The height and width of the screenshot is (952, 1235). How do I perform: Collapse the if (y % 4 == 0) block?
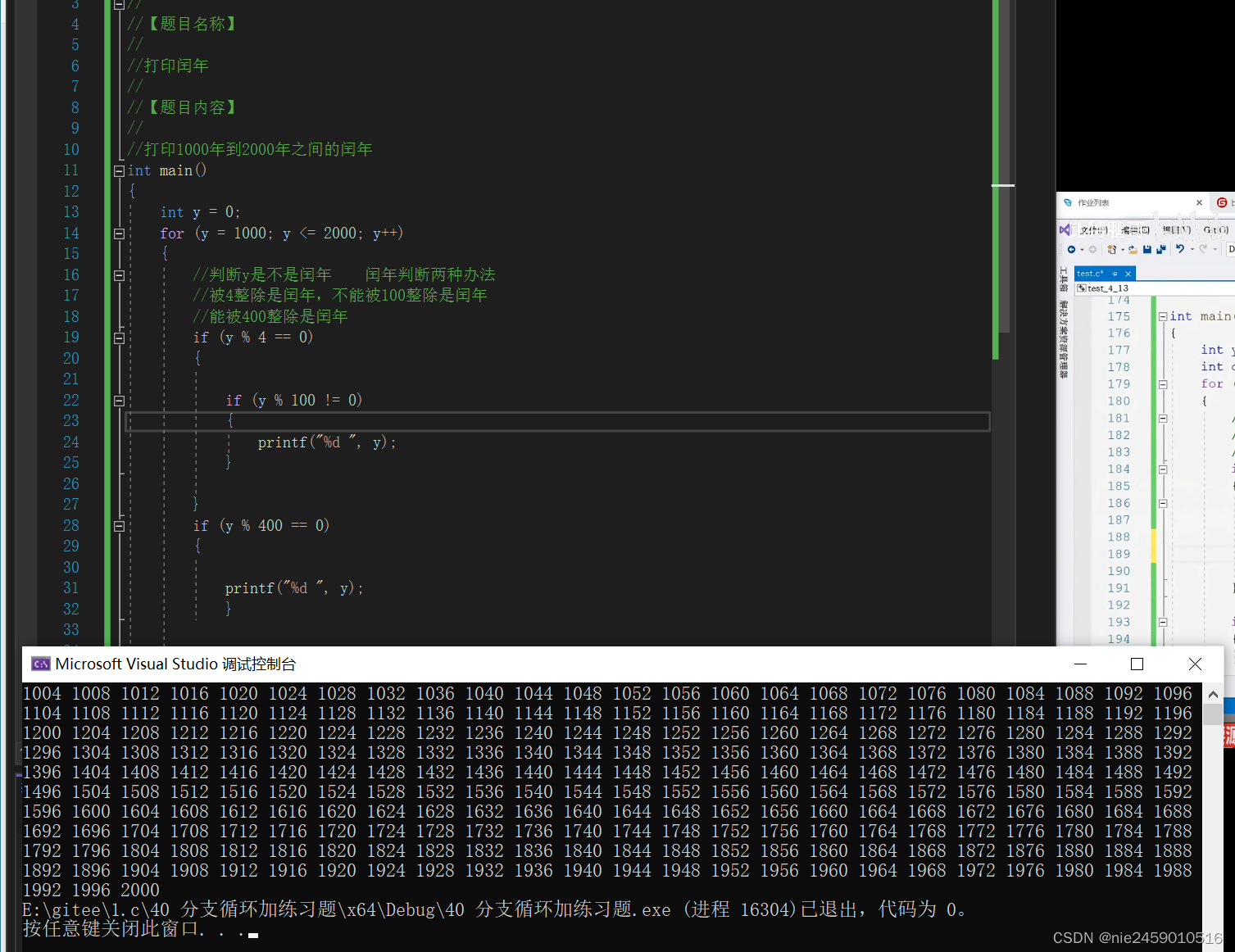tap(119, 338)
